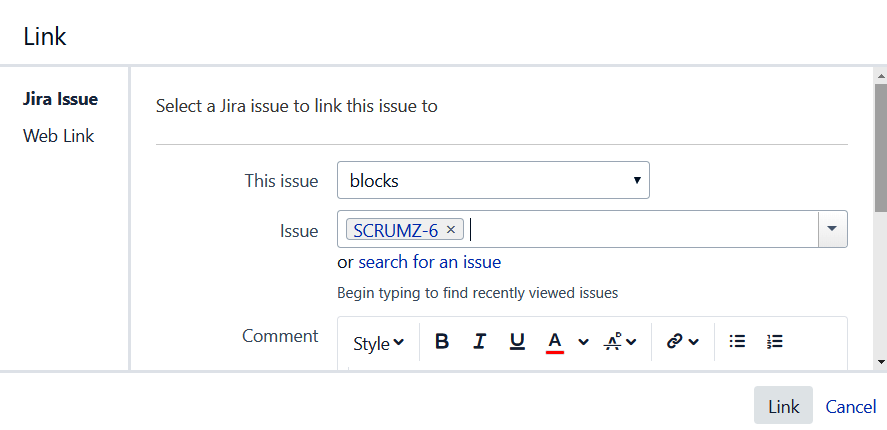The image size is (887, 430).
Task: Switch to the Web Link tab
Action: pyautogui.click(x=58, y=136)
